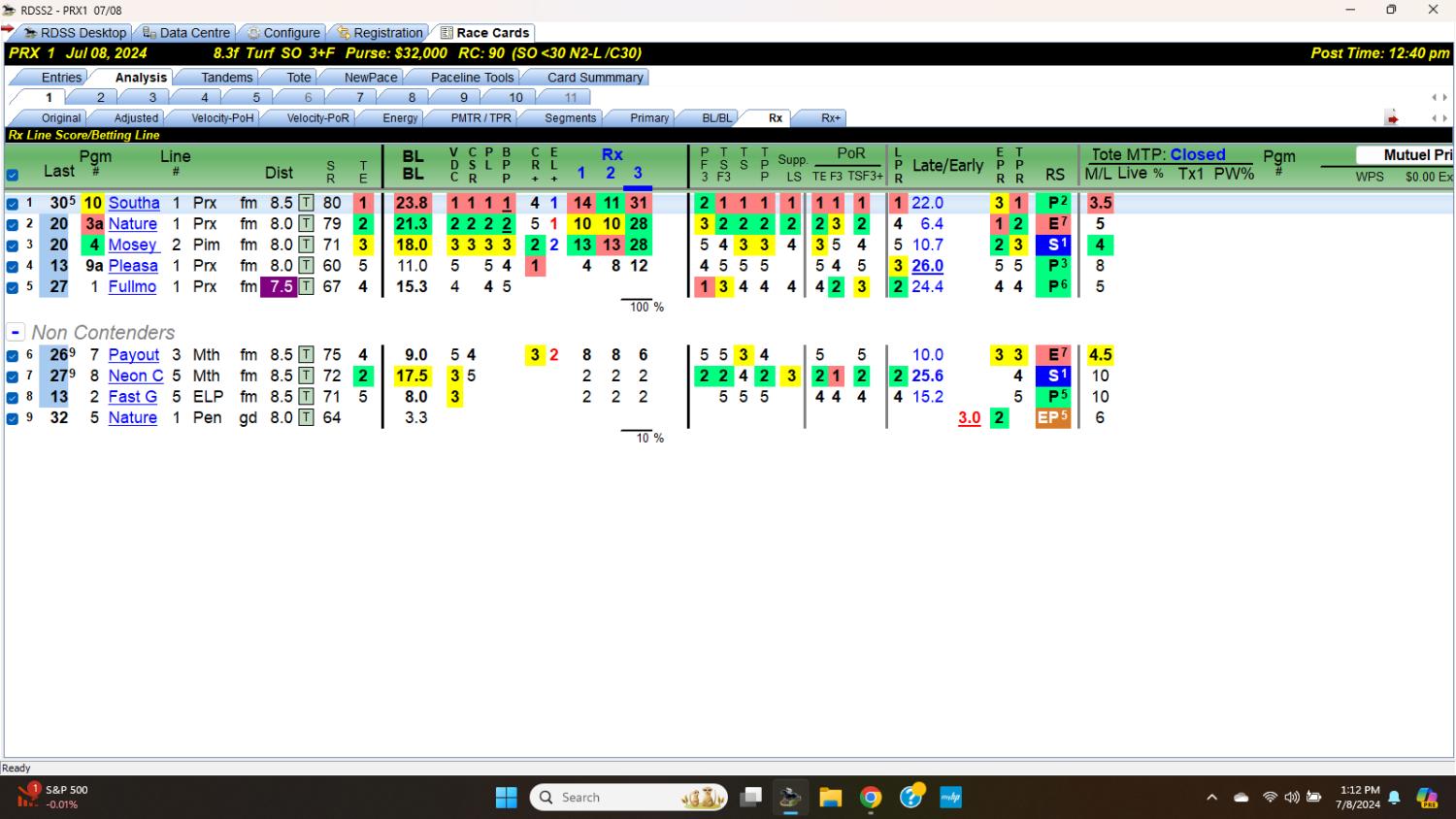The image size is (1456, 819).
Task: Open the Windows Start menu
Action: (x=507, y=798)
